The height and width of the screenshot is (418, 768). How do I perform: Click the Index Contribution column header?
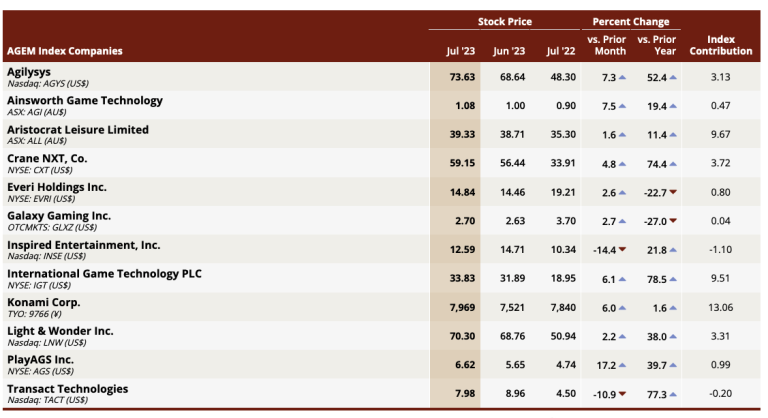[x=720, y=45]
